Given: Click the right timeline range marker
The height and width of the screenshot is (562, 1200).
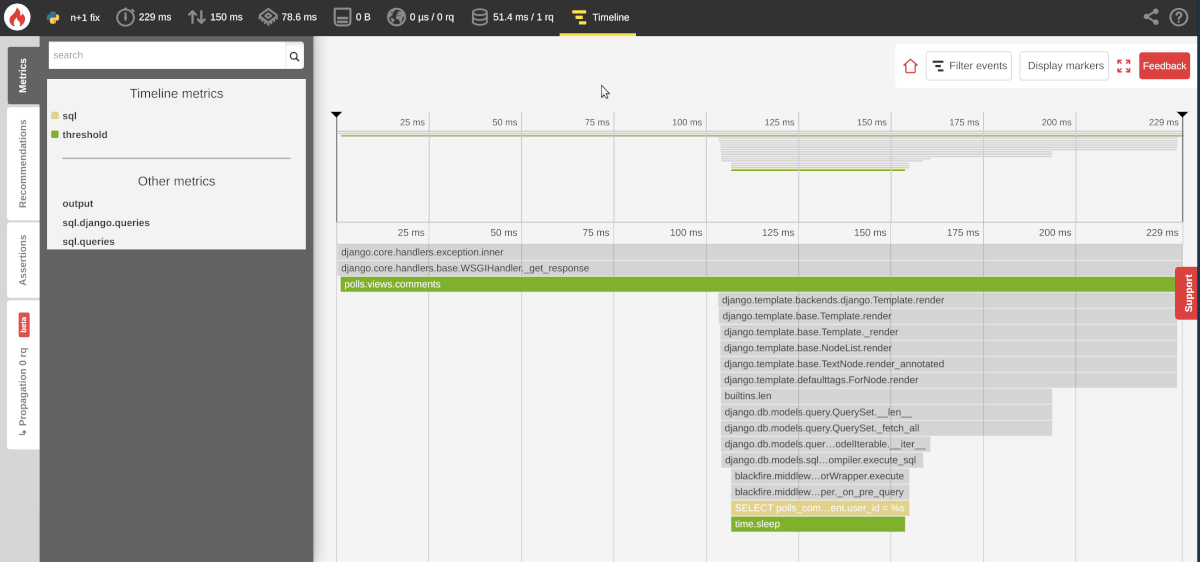Looking at the screenshot, I should coord(1182,116).
